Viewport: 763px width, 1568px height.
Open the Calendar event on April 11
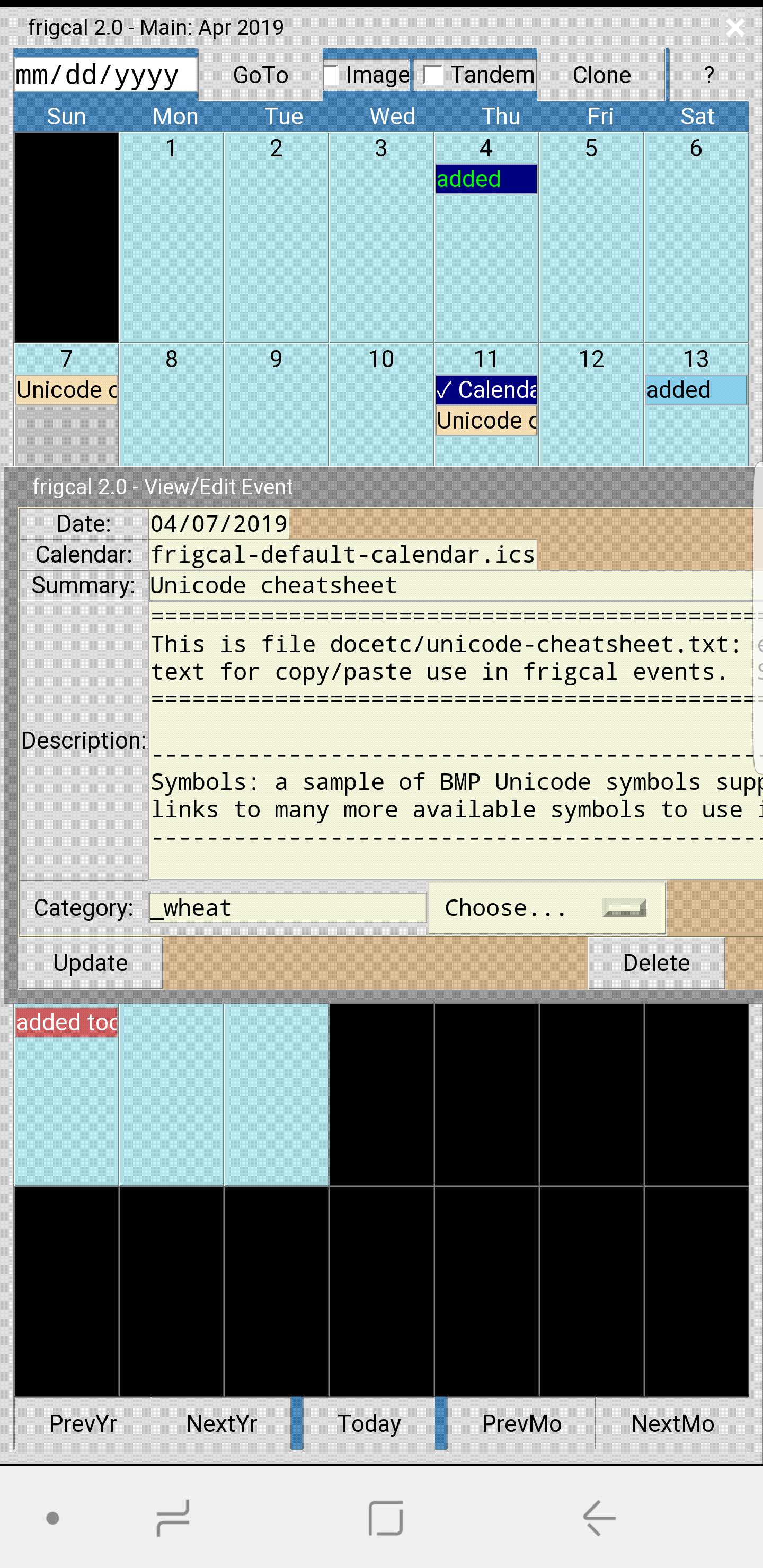point(485,389)
